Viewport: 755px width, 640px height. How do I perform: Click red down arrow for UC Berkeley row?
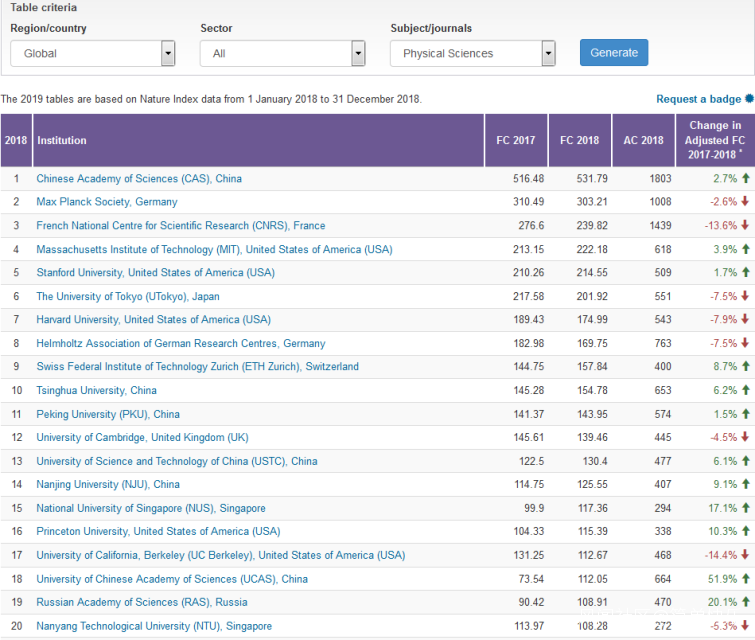[x=745, y=555]
